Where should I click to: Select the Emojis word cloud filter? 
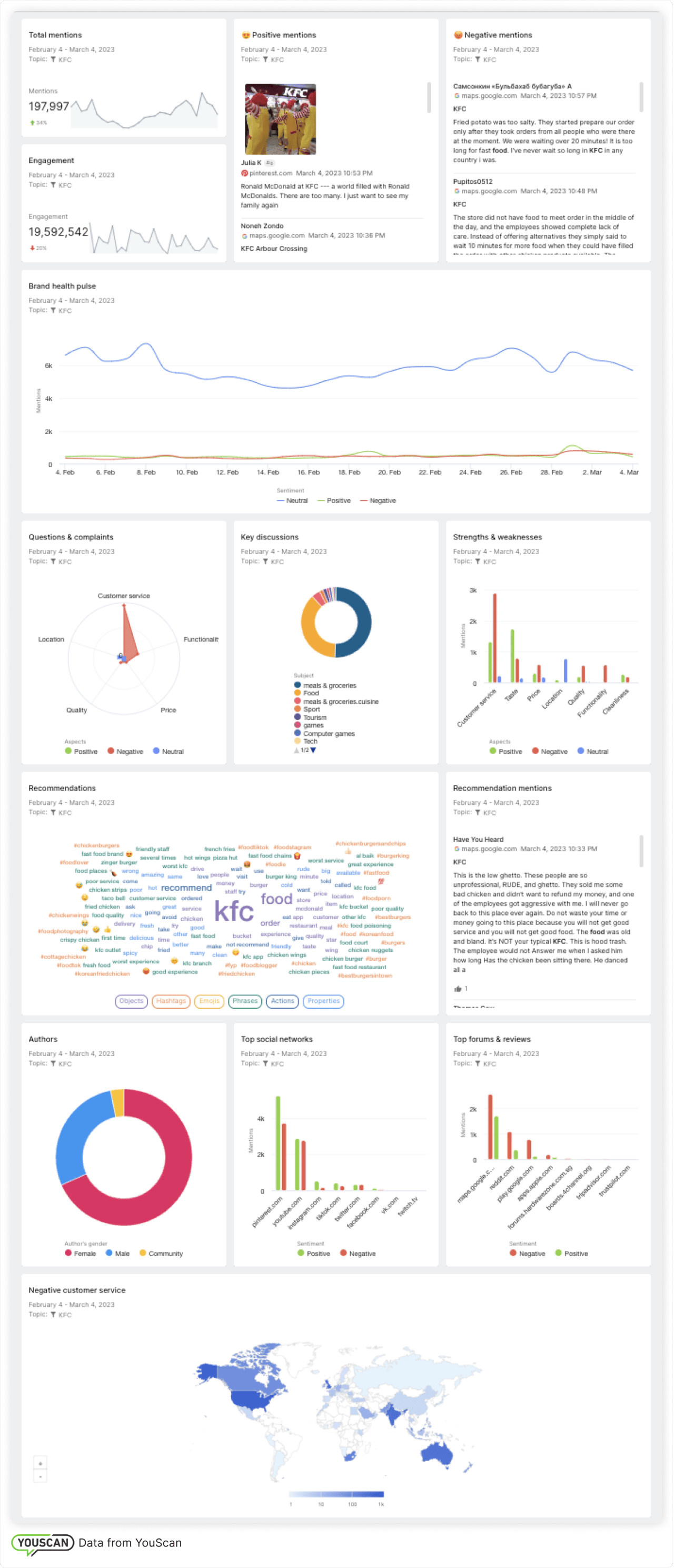tap(209, 1001)
